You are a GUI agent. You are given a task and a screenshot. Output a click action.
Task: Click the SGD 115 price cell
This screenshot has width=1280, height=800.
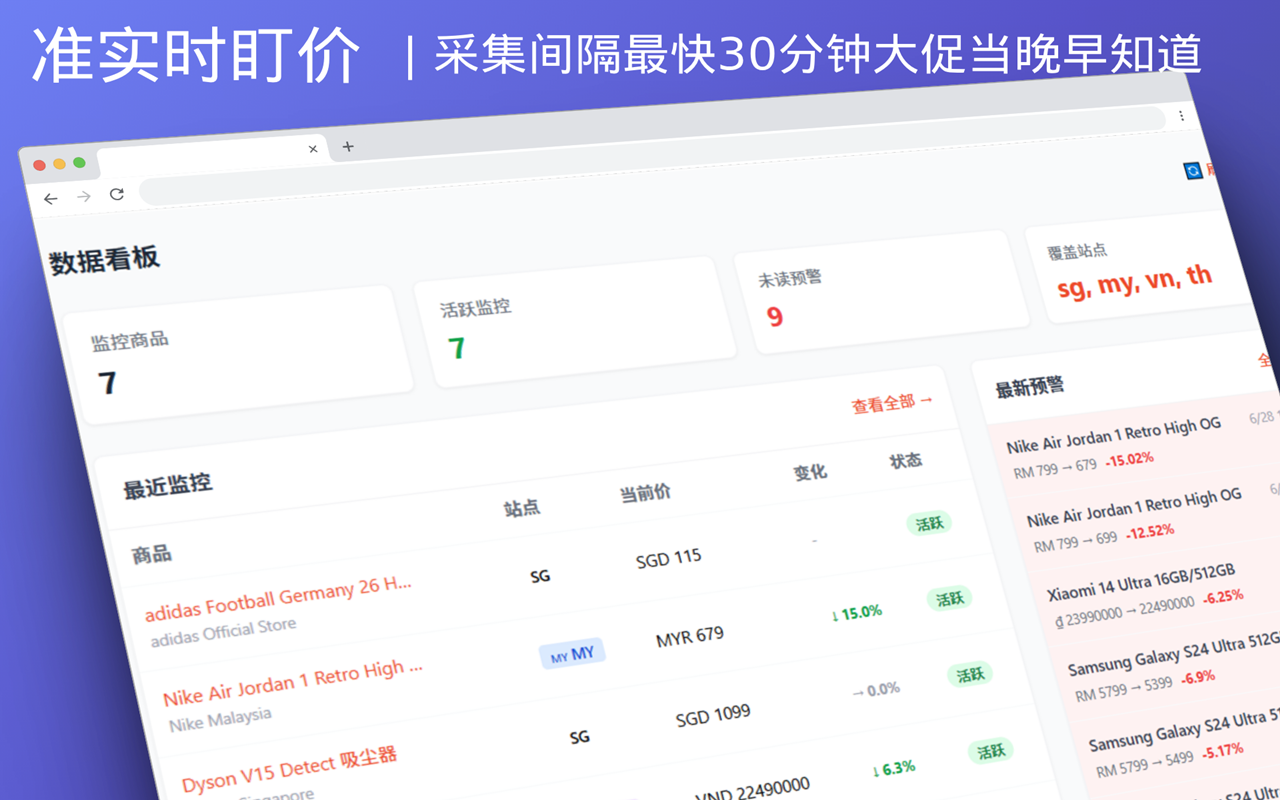coord(669,558)
